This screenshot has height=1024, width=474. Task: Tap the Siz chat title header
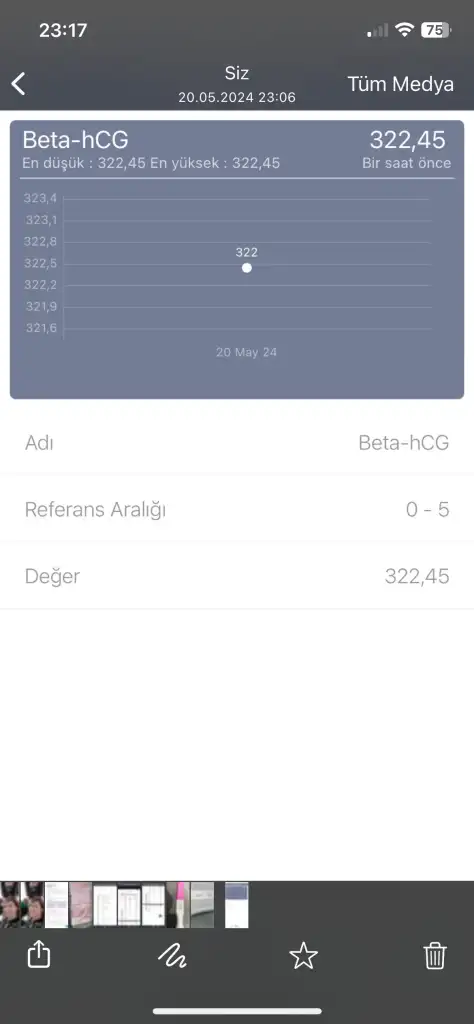[237, 72]
